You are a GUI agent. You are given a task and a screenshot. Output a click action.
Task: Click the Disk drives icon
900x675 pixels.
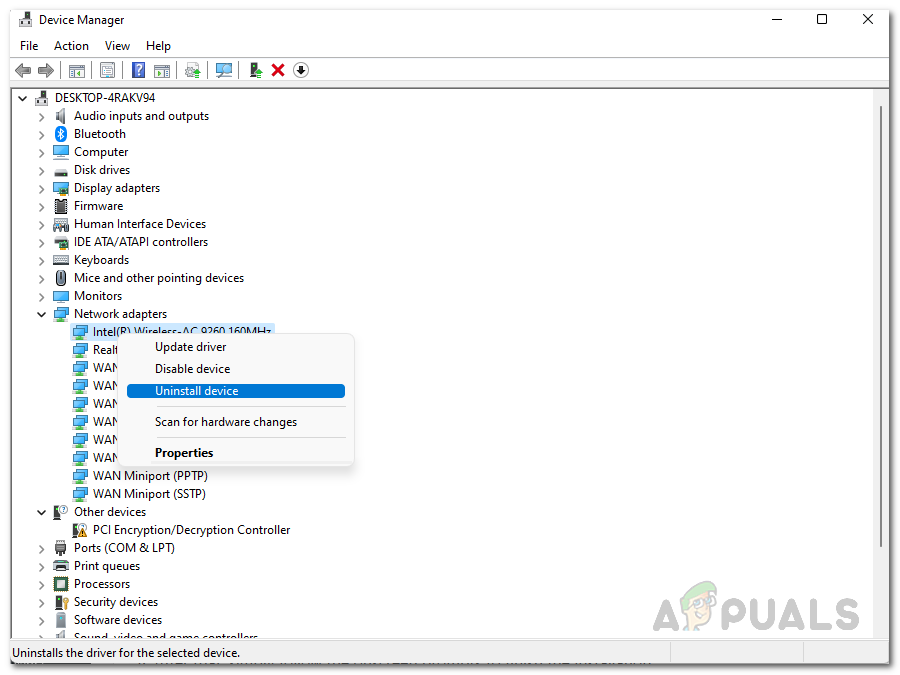point(61,171)
